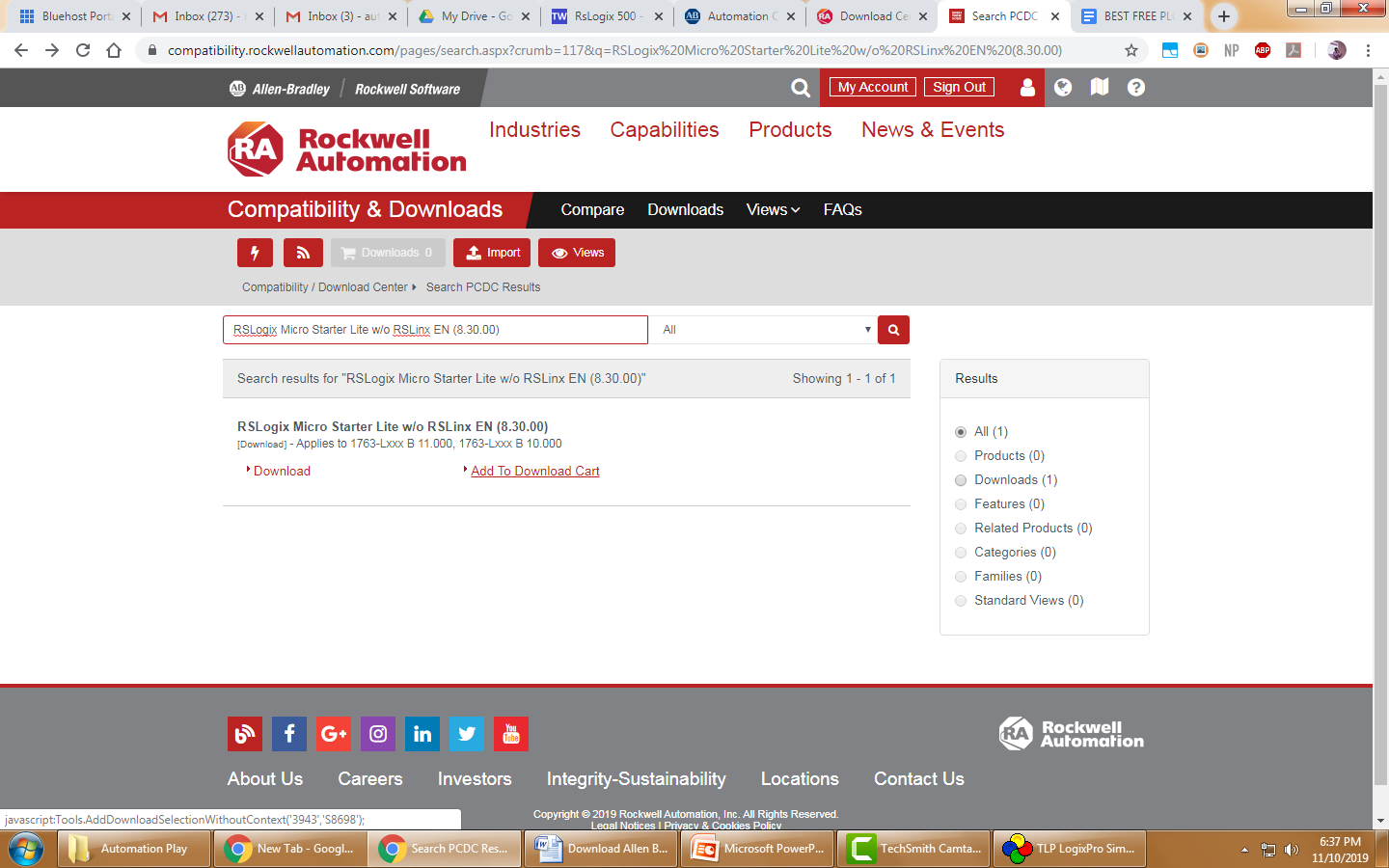1389x868 pixels.
Task: Open the LinkedIn icon in footer
Action: 422,734
